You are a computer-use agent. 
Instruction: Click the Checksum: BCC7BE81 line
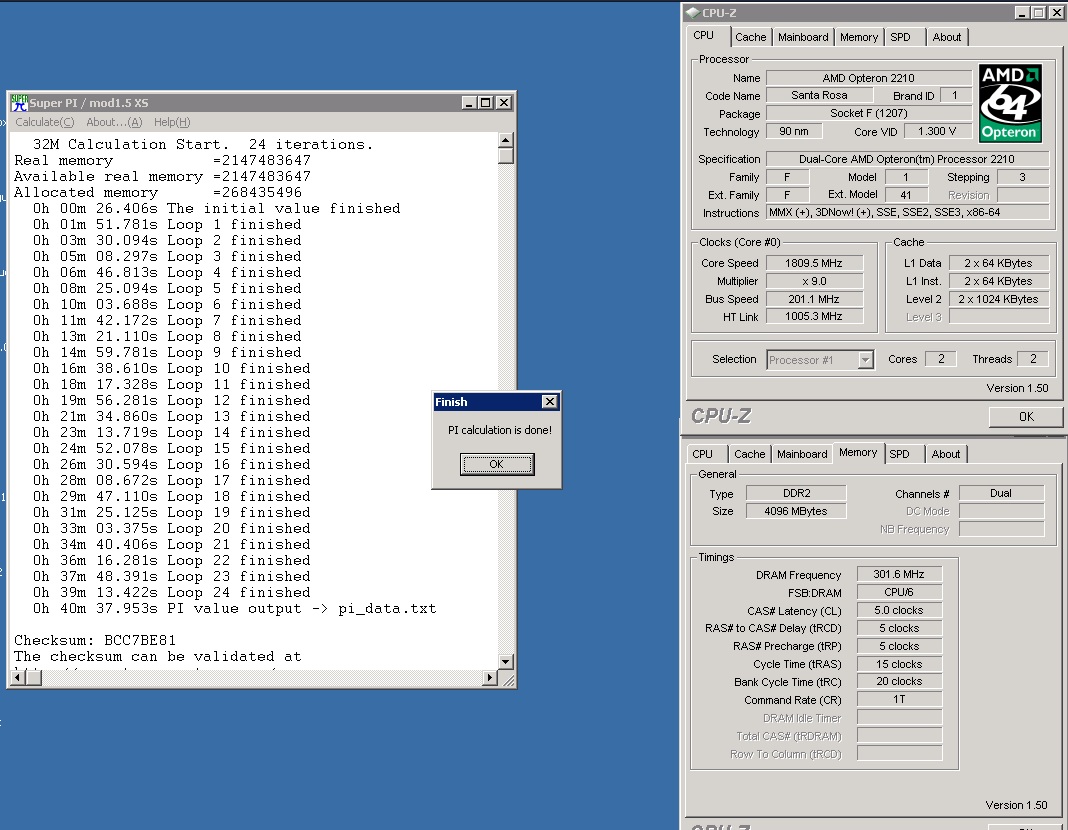[x=95, y=641]
